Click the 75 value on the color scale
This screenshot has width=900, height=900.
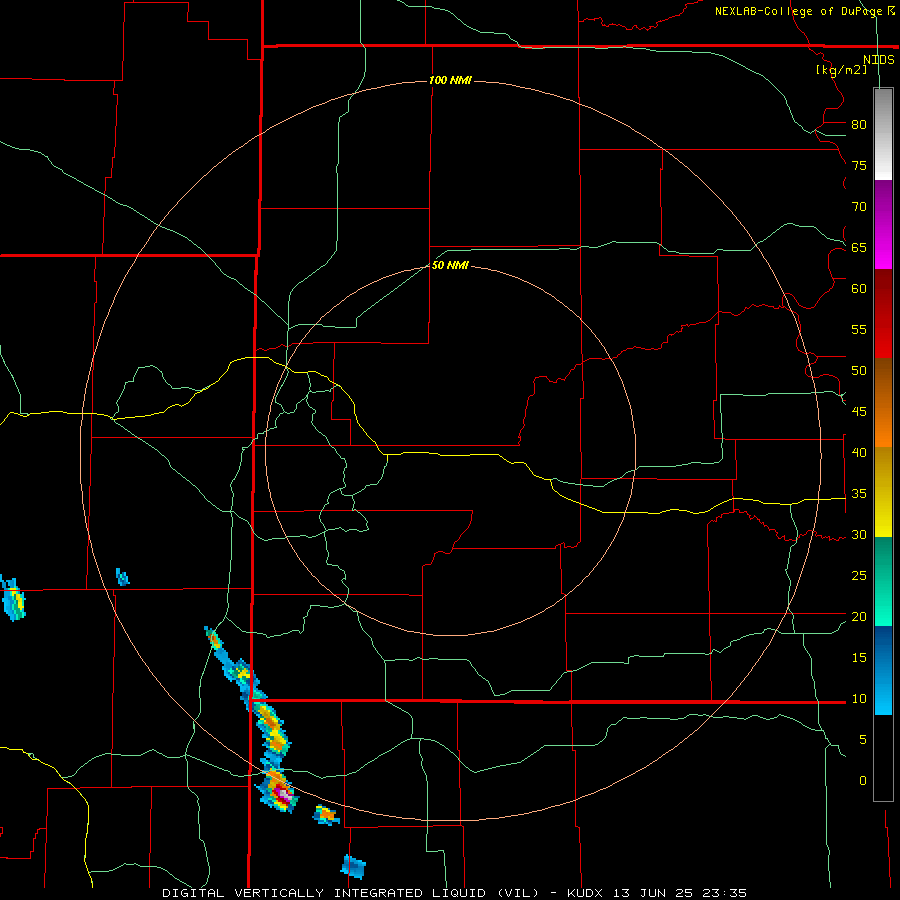click(x=859, y=166)
